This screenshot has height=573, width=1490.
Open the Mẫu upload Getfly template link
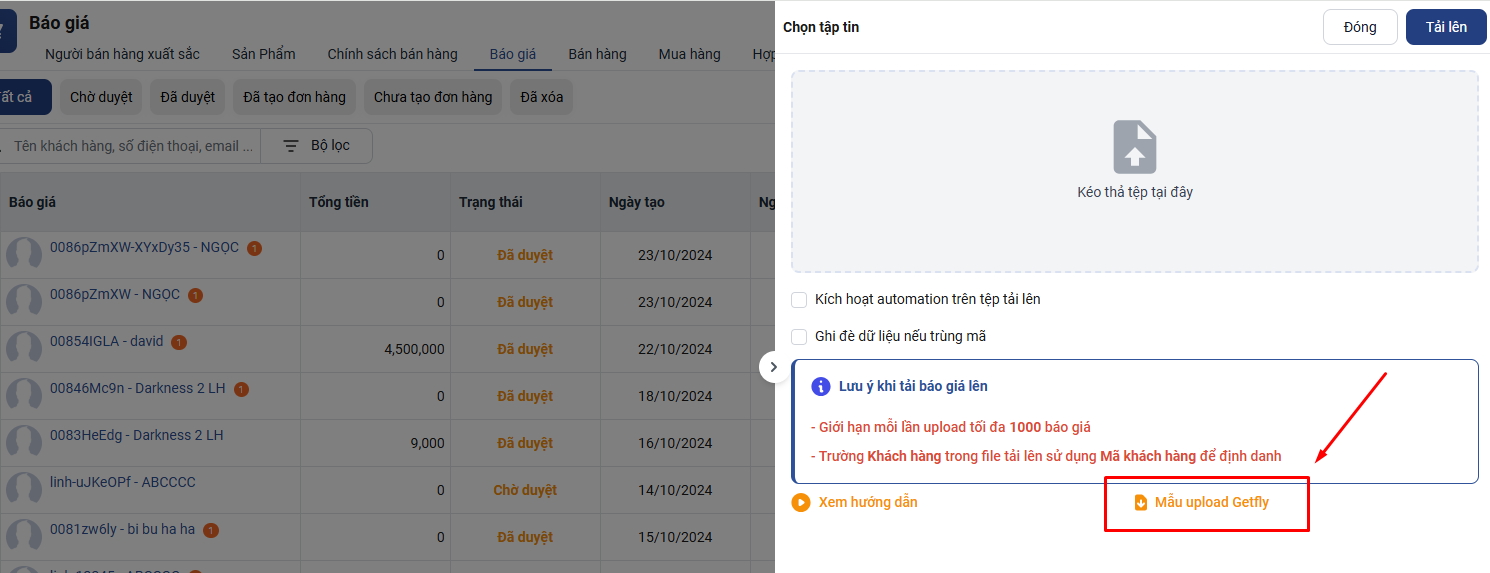point(1211,502)
